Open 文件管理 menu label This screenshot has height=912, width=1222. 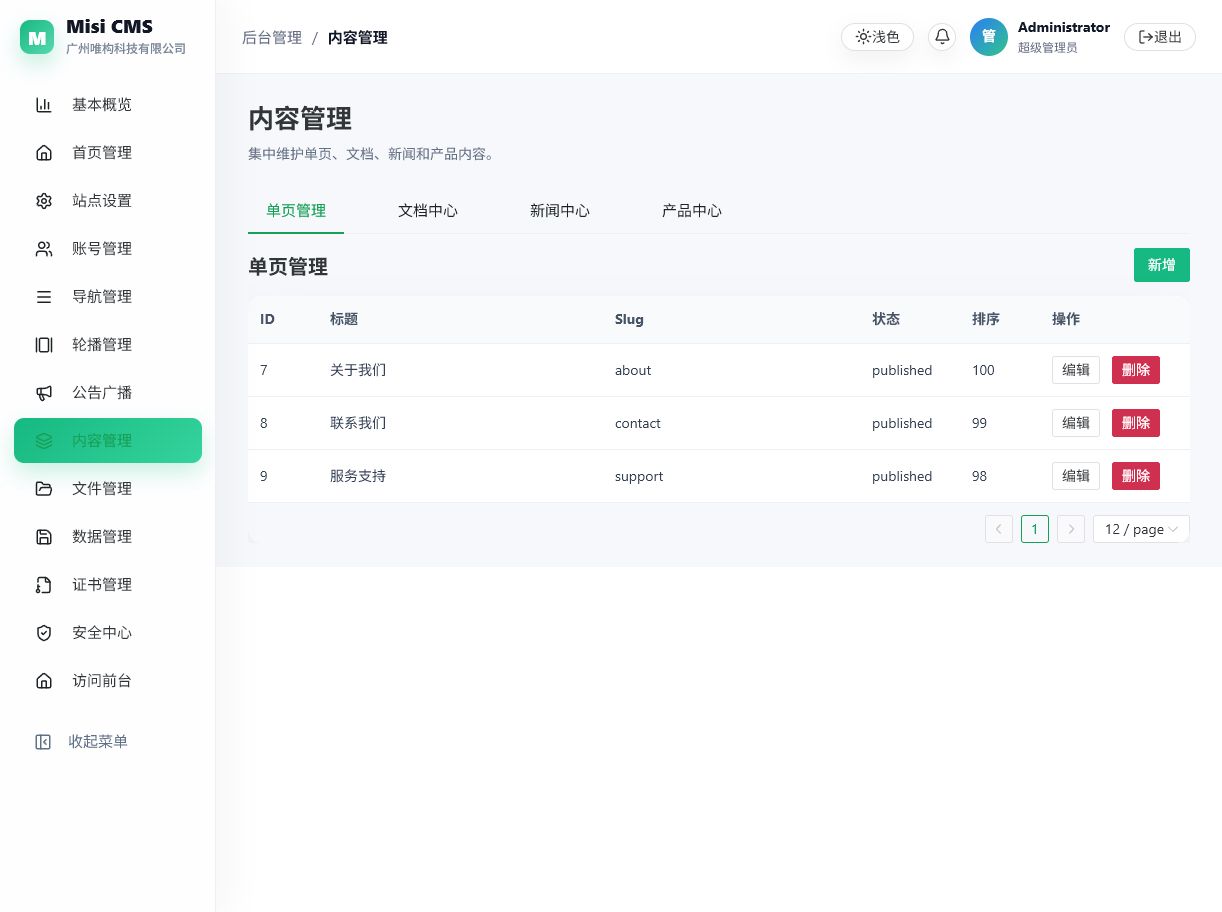(102, 489)
